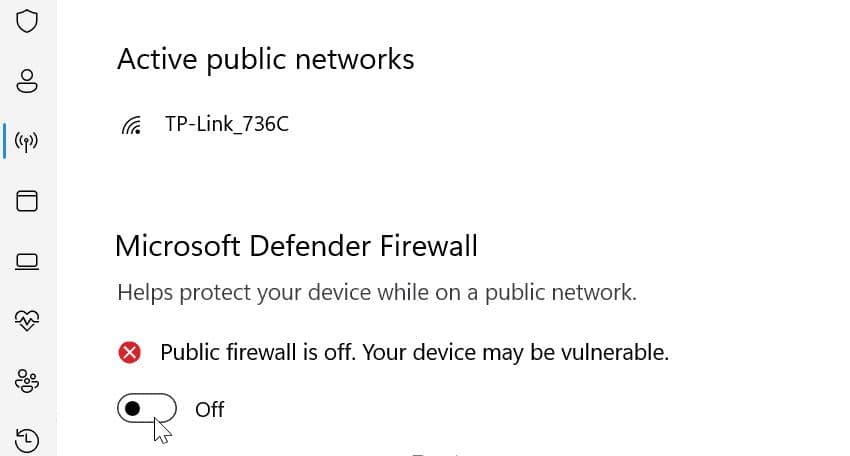
Task: Open Device security laptop icon
Action: point(28,262)
